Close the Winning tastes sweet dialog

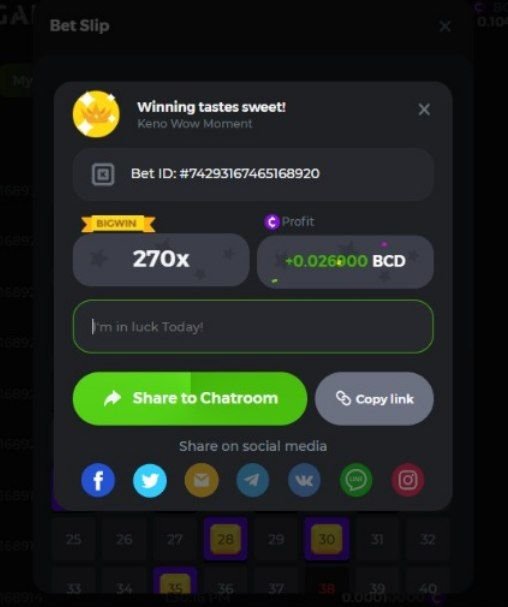coord(424,110)
